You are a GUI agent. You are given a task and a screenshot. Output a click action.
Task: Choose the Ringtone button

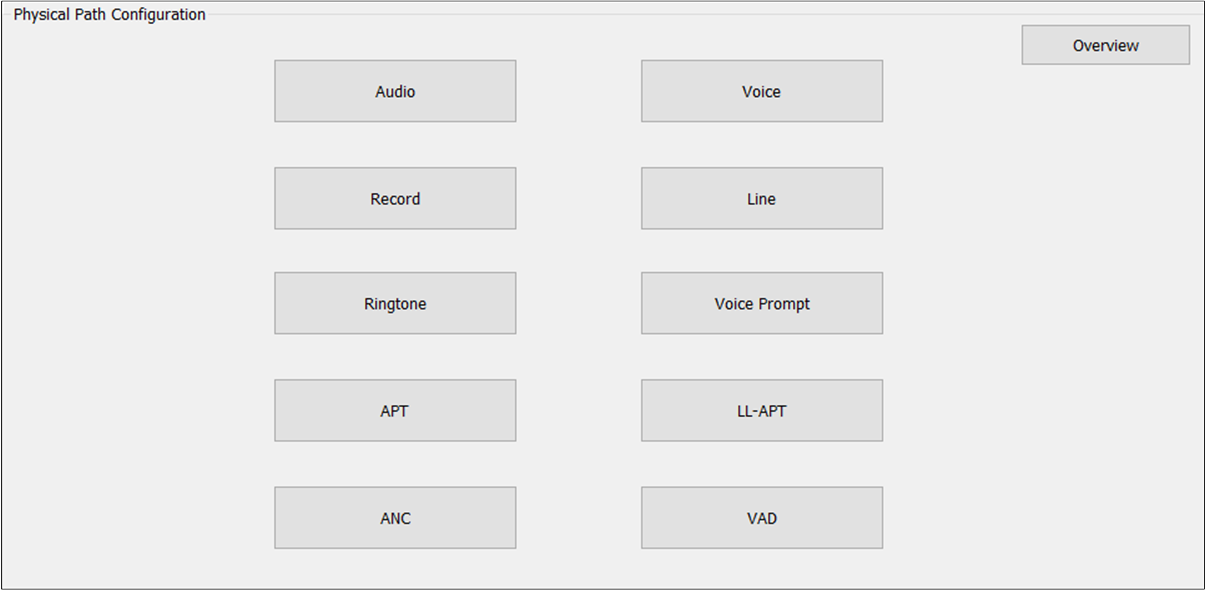coord(395,303)
